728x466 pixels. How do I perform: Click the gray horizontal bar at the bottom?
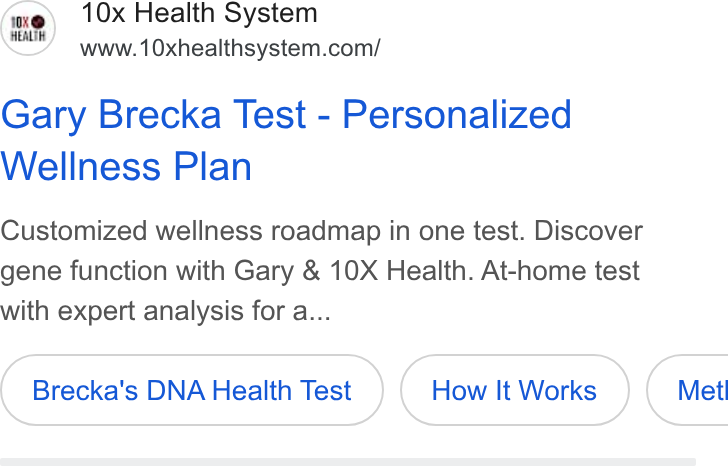pos(348,462)
